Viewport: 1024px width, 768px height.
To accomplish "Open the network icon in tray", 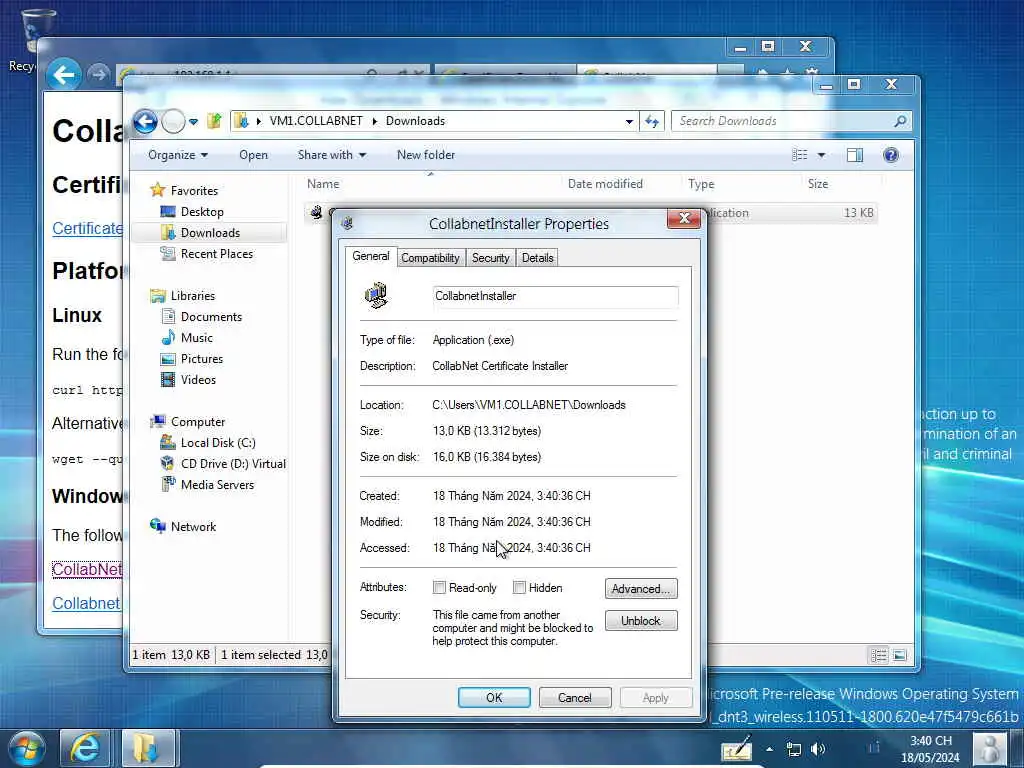I will (793, 749).
